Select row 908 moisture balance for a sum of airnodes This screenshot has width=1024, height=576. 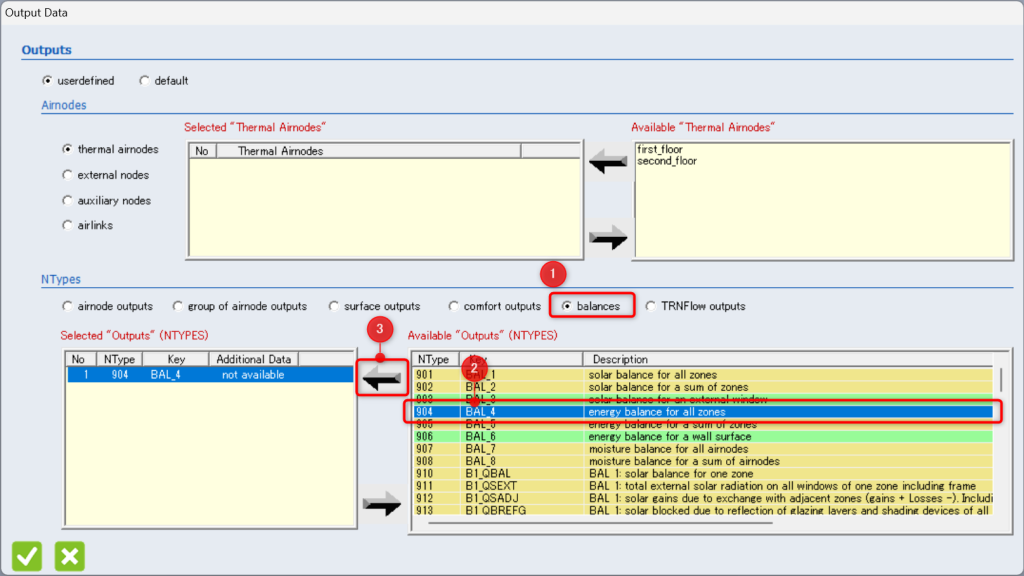703,461
